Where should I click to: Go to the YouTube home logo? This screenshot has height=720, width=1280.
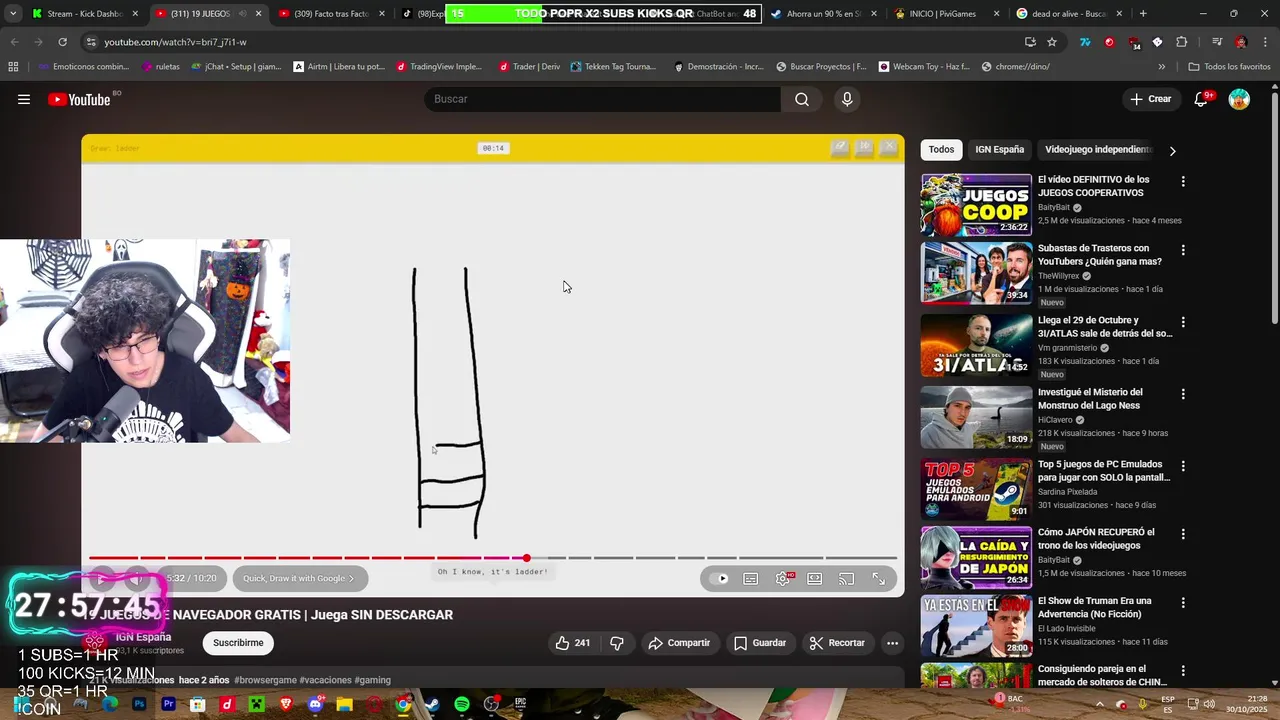point(79,99)
